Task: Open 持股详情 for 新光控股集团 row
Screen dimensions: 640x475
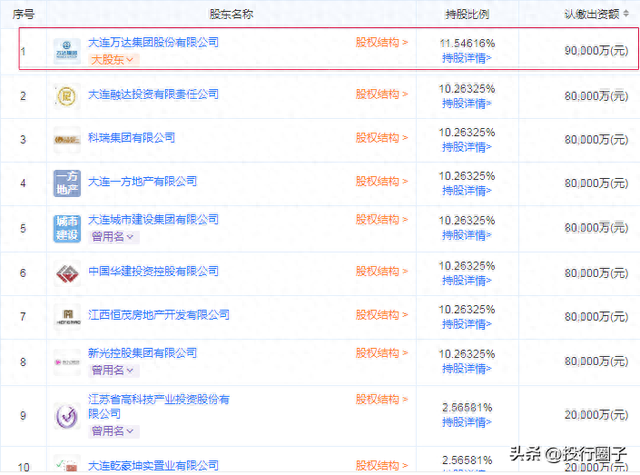Action: tap(467, 369)
